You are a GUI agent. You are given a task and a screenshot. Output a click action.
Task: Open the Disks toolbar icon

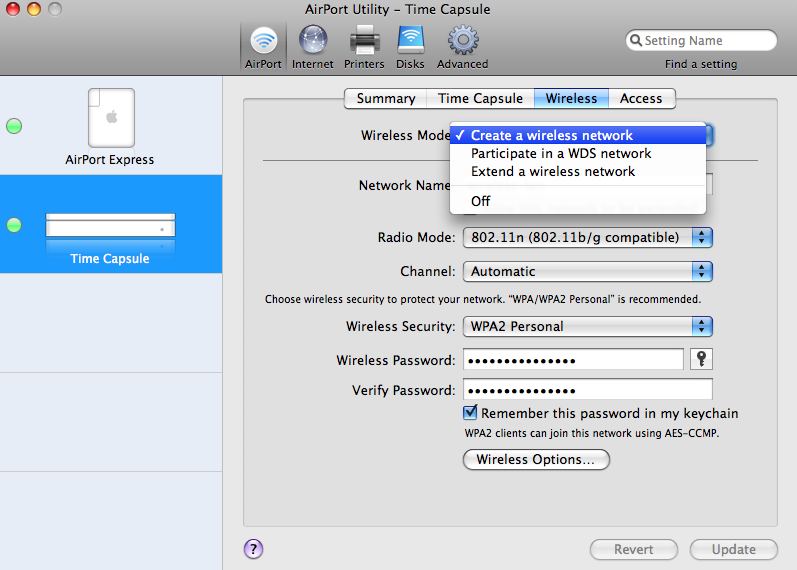(x=410, y=41)
